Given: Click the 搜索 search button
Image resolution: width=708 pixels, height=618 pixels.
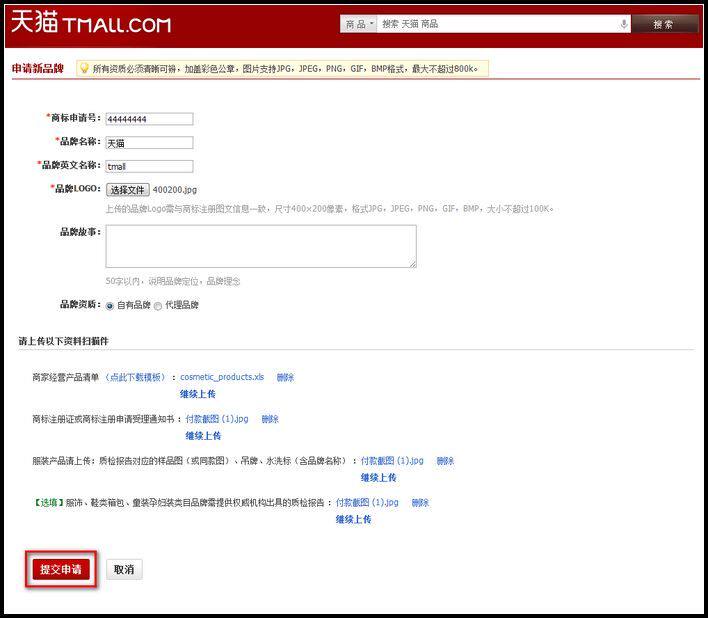Looking at the screenshot, I should click(665, 24).
